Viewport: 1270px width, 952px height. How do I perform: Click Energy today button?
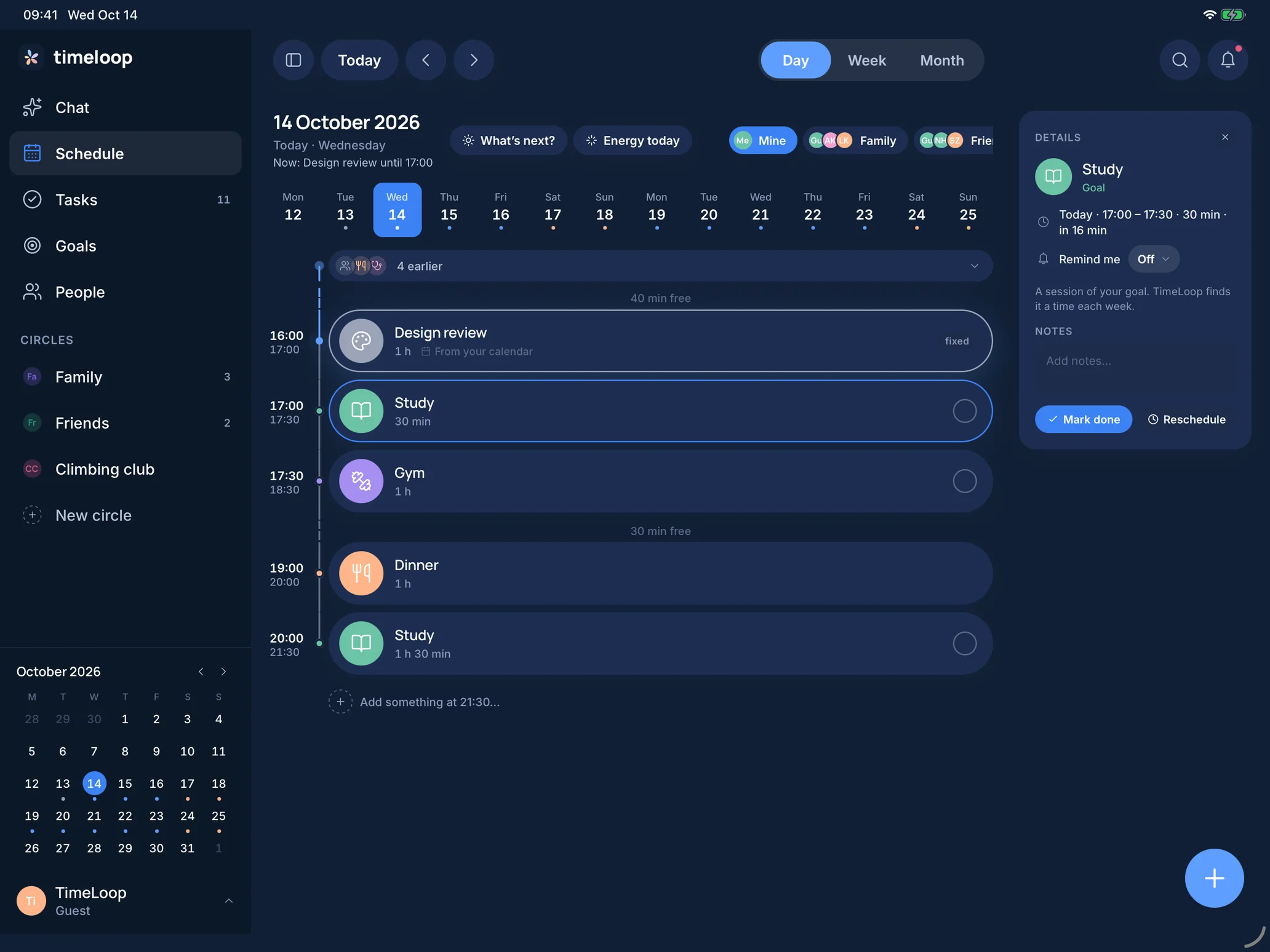point(633,140)
